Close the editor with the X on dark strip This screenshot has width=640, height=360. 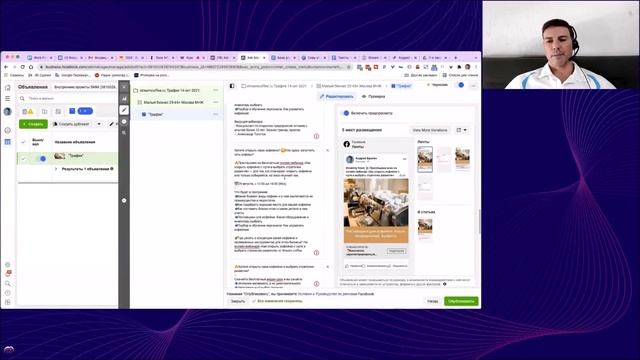click(x=124, y=87)
